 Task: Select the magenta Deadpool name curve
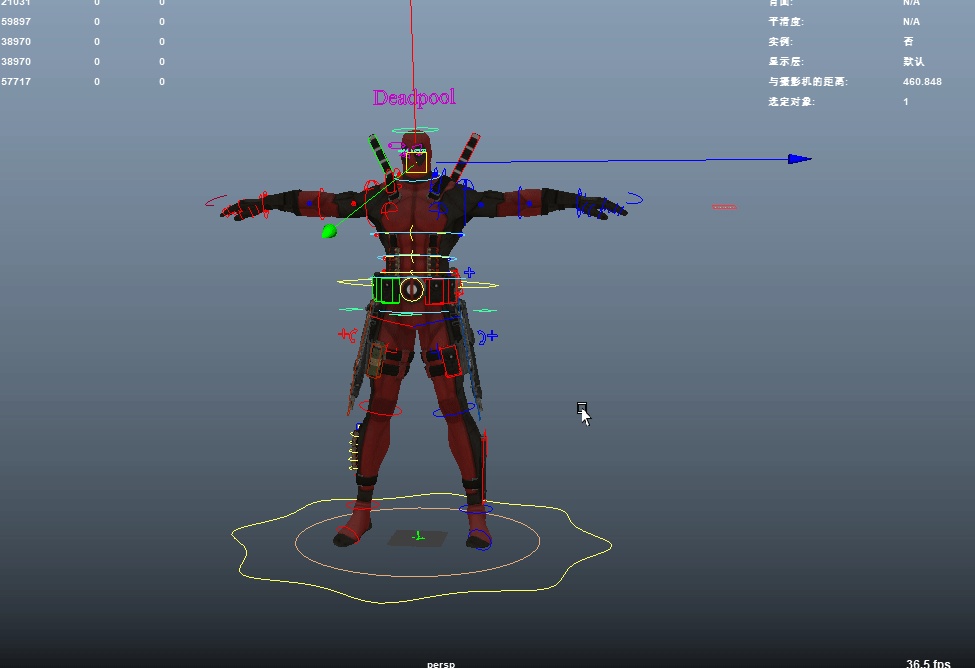coord(414,98)
